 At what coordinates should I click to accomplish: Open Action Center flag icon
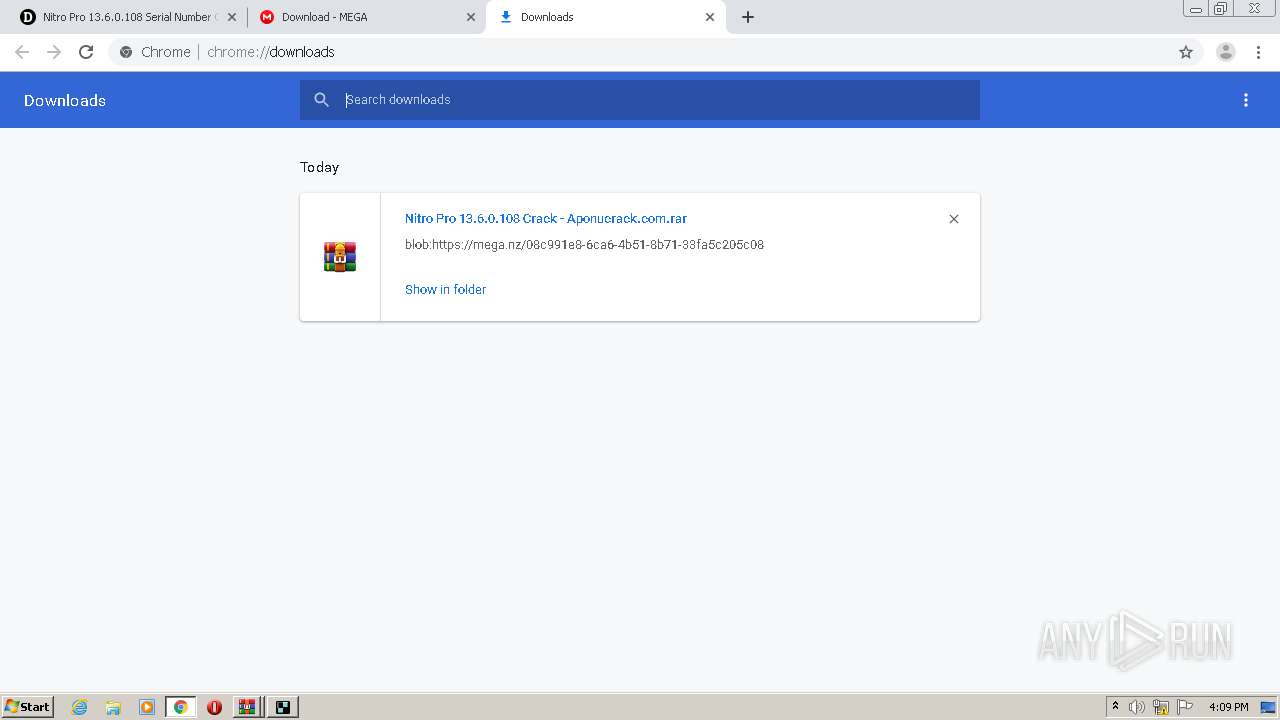pos(1185,707)
